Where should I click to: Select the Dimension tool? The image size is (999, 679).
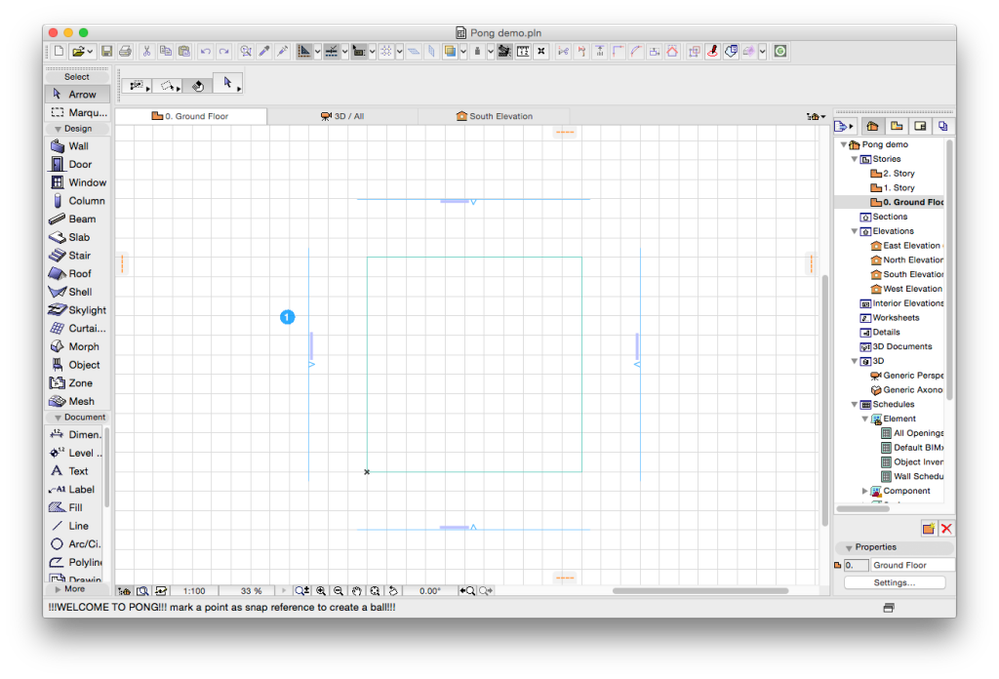(x=75, y=434)
